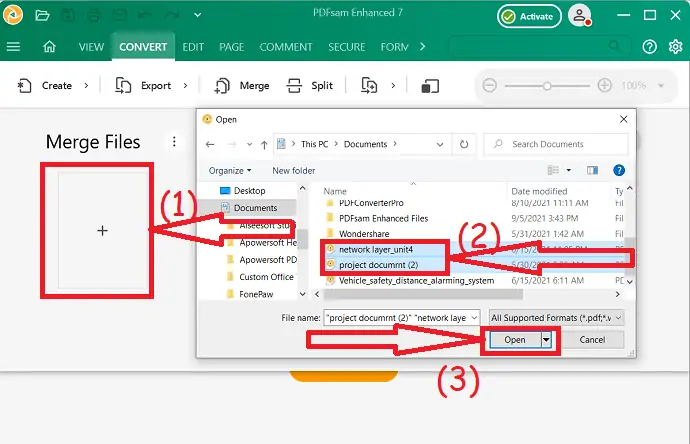Click the insert pages icon

tap(369, 85)
